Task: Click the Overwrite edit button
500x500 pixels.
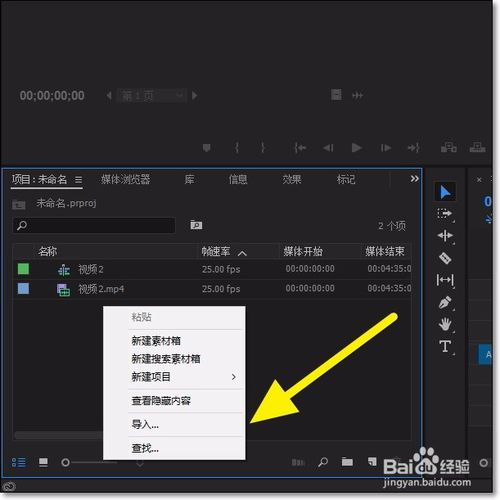Action: [477, 147]
